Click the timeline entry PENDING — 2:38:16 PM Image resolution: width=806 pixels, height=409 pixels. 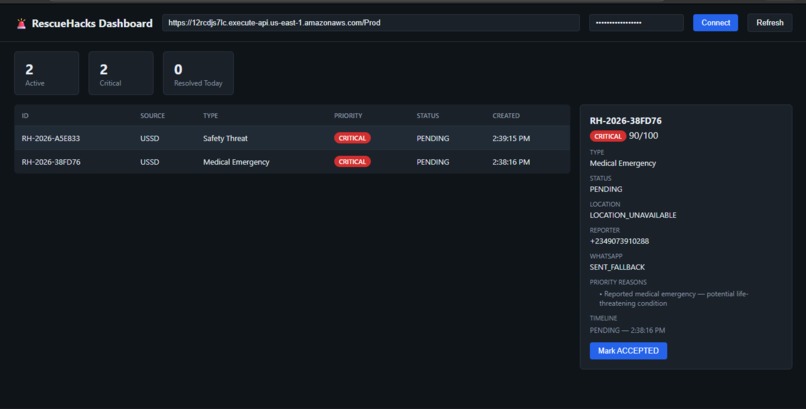click(x=627, y=330)
